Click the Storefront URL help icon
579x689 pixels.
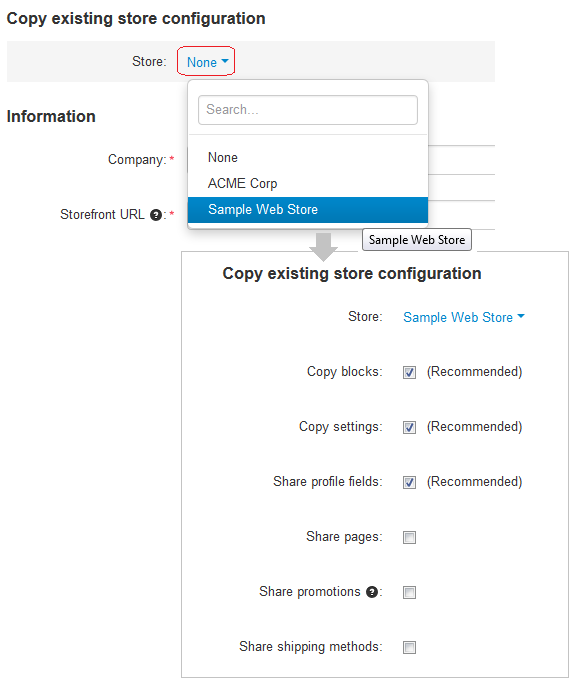click(156, 215)
